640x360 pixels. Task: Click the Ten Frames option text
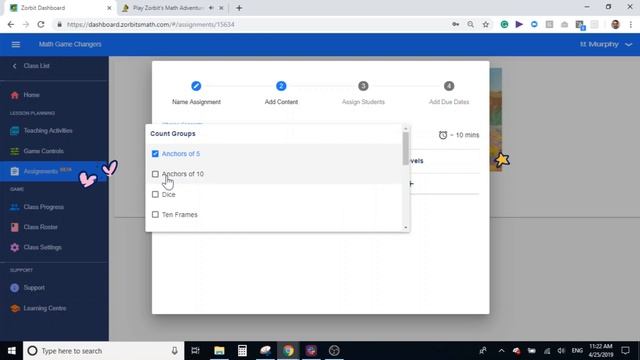(180, 215)
